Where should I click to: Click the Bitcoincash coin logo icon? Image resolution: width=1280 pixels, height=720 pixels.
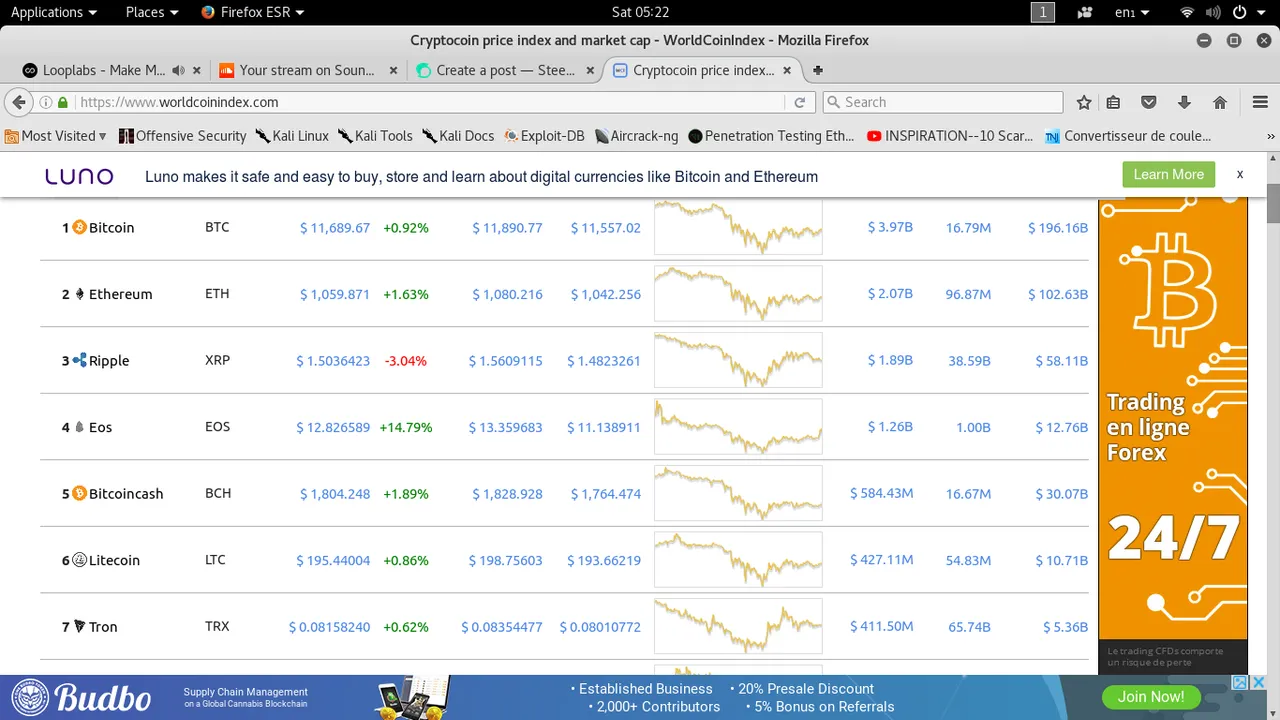tap(79, 494)
